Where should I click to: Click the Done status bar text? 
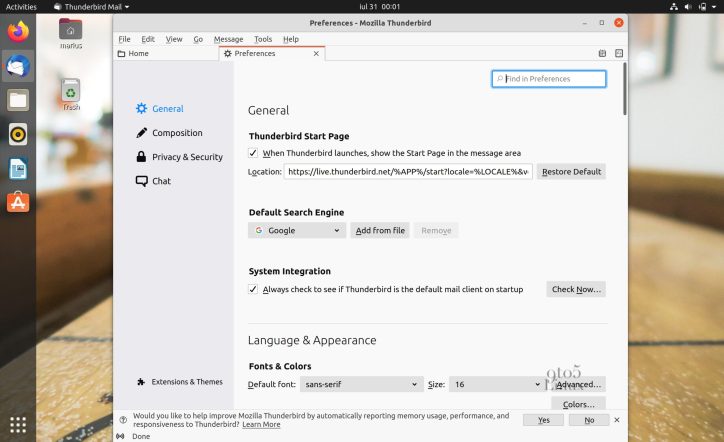pyautogui.click(x=141, y=436)
